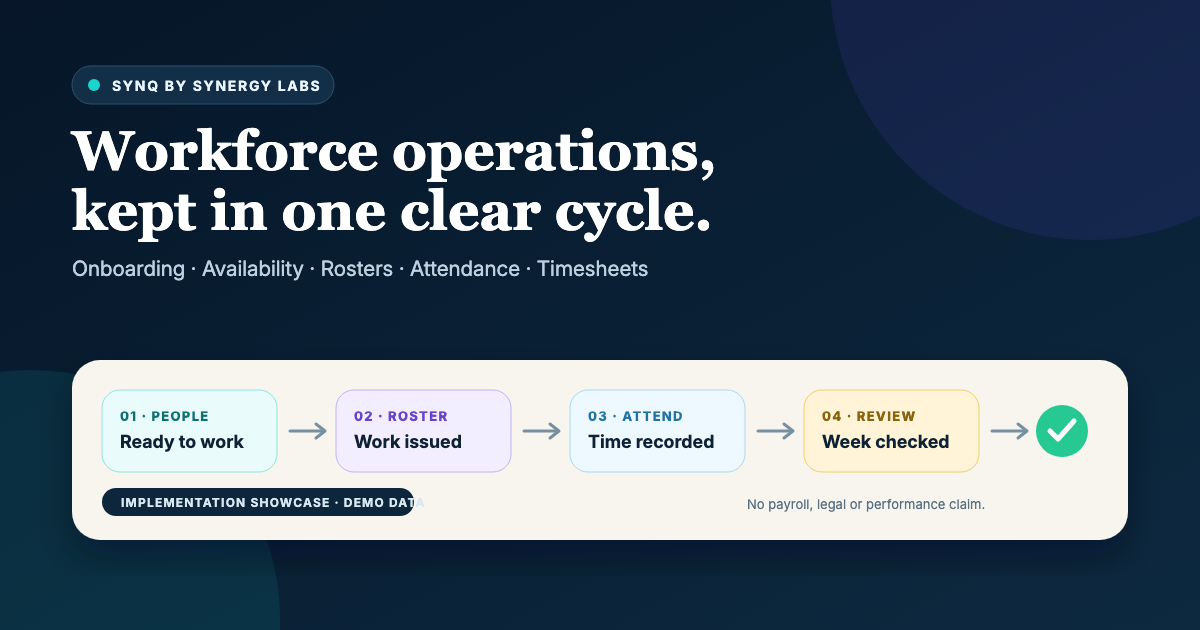1200x630 pixels.
Task: Click 'No payroll, legal or performance claim.' note
Action: click(x=866, y=504)
